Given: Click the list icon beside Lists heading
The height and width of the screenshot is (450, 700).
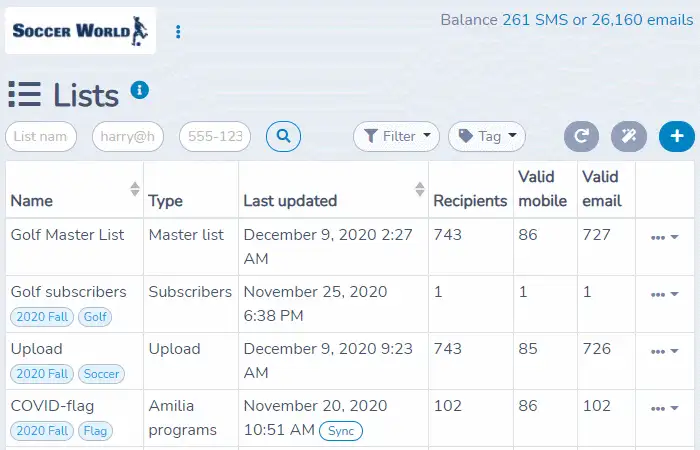Looking at the screenshot, I should point(25,94).
